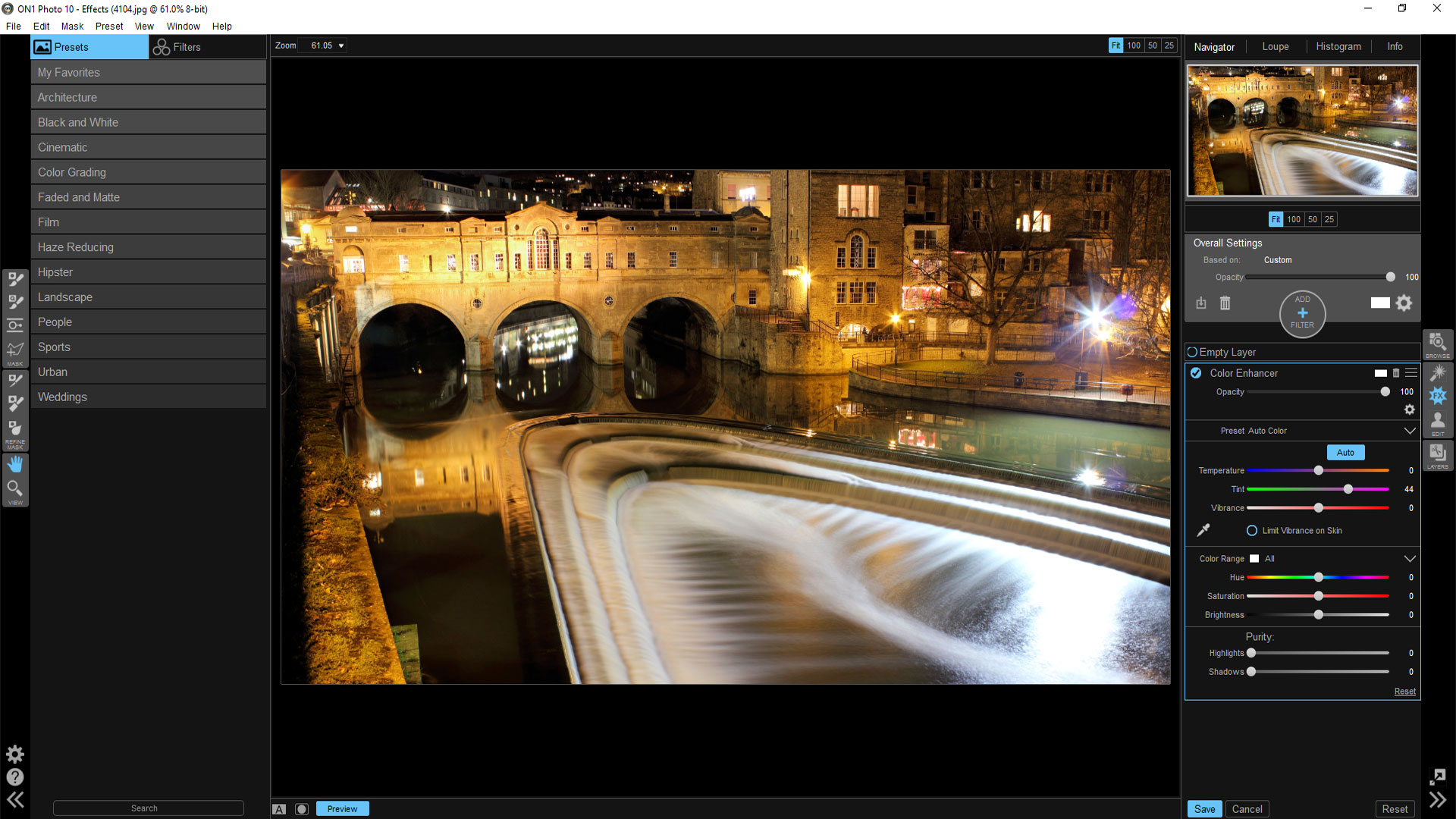Select the Zoom magnifier tool
The image size is (1456, 819).
pos(15,488)
